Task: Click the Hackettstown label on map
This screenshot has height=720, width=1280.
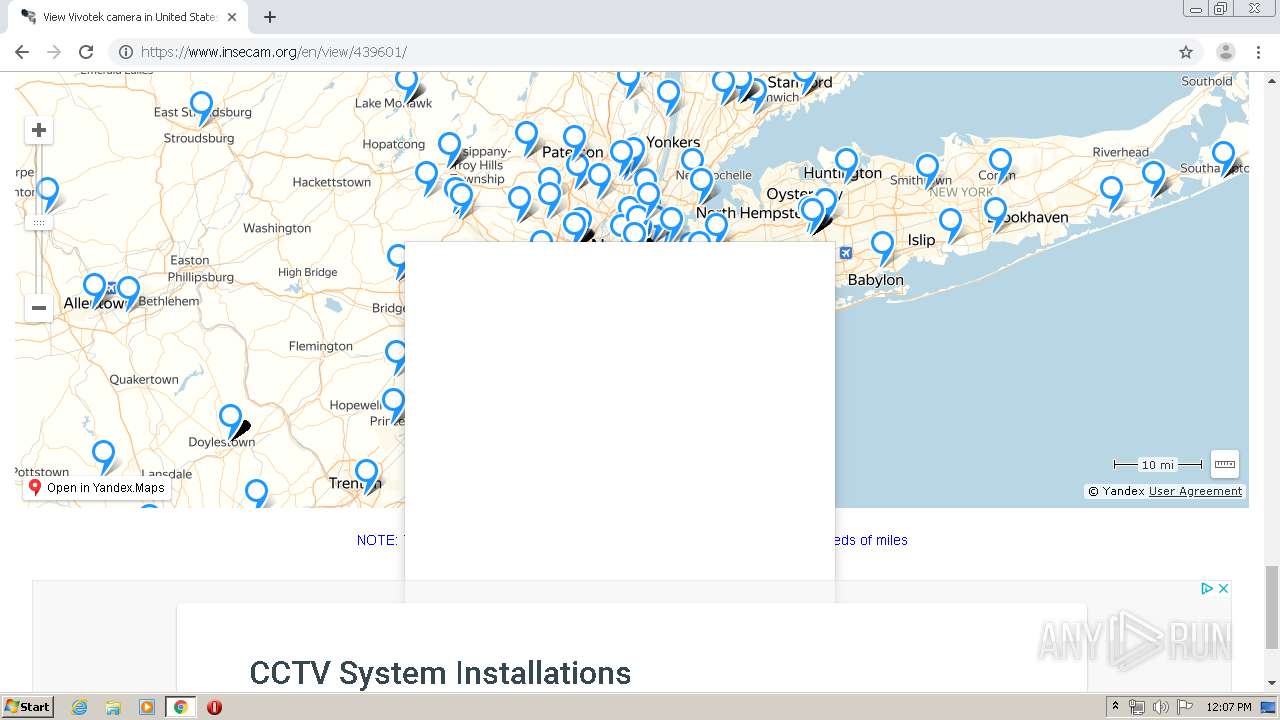Action: point(332,182)
